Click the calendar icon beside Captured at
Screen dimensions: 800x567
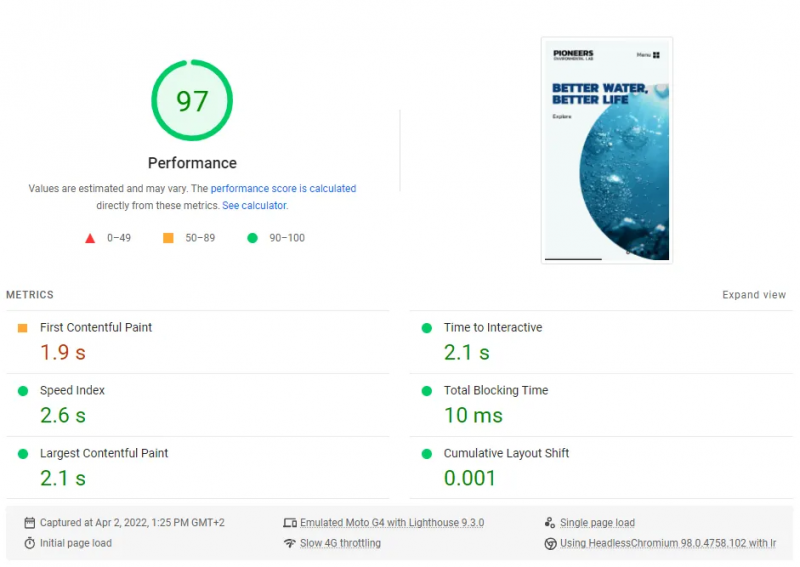30,523
